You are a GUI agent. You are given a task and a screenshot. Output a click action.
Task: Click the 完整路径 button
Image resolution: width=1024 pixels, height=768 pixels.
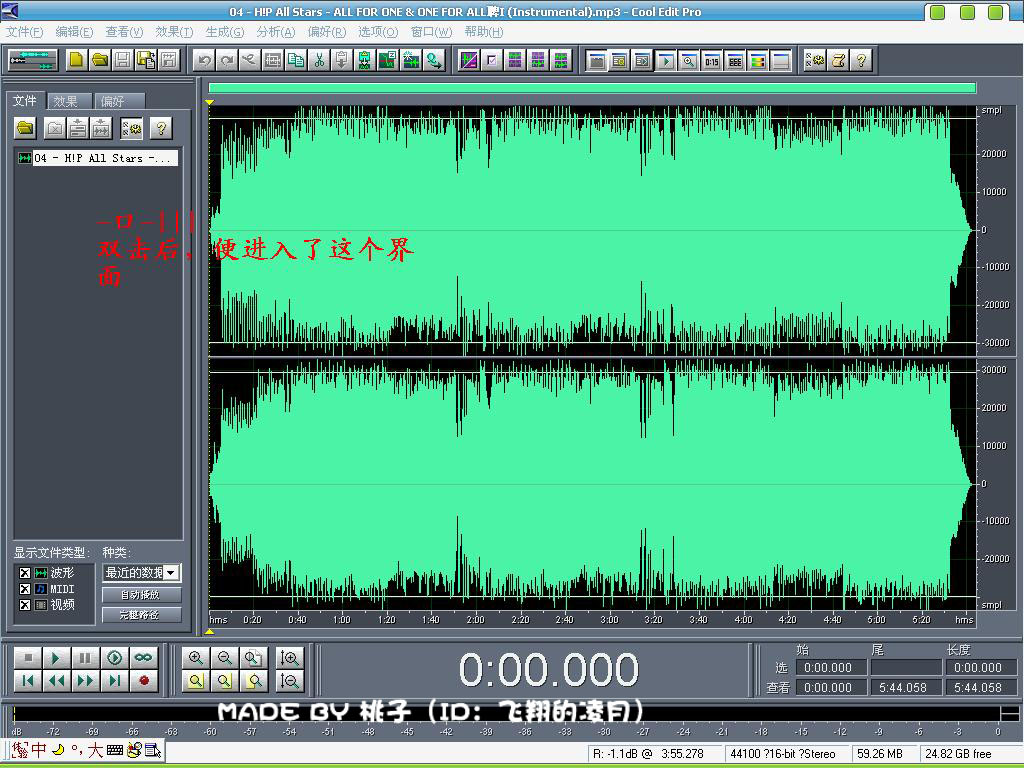[x=141, y=615]
